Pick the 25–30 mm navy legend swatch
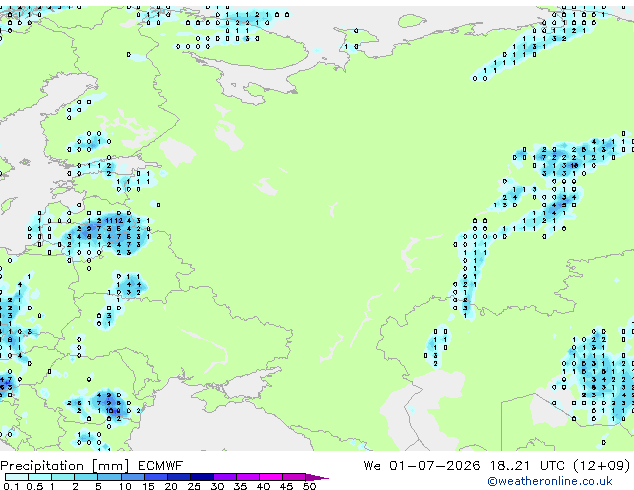Image resolution: width=634 pixels, height=490 pixels. [x=201, y=477]
